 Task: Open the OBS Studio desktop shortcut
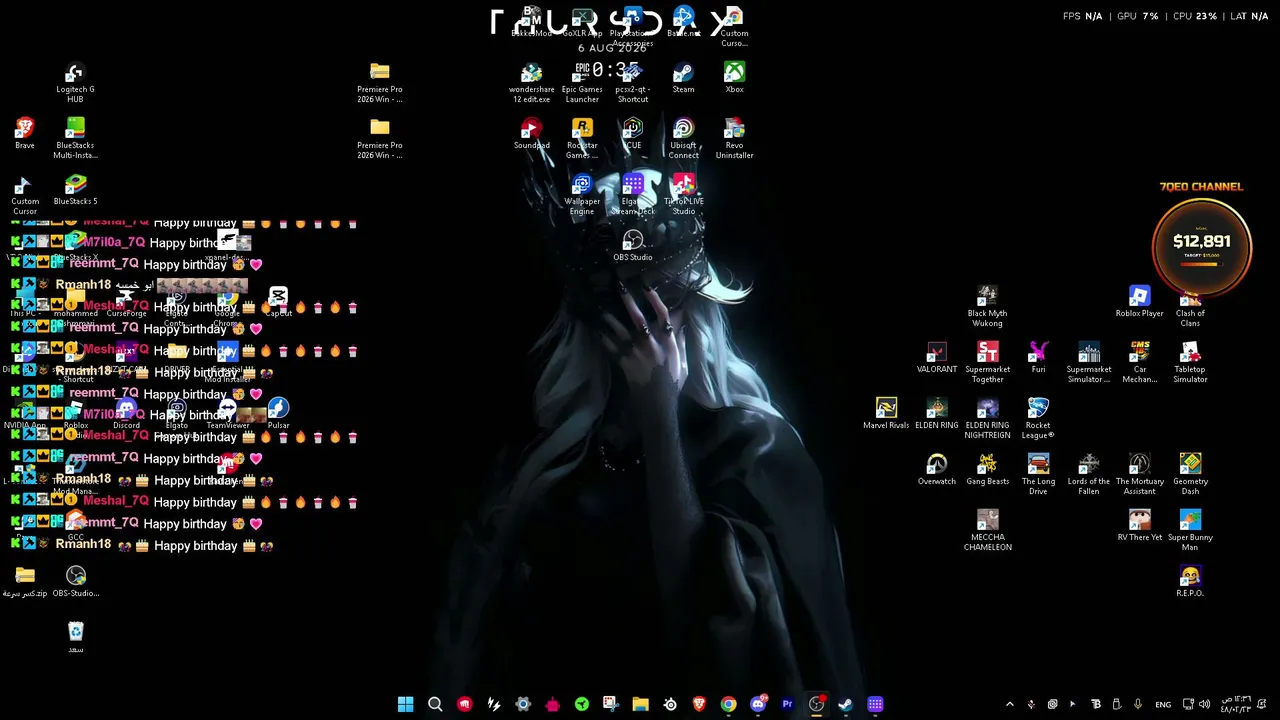(633, 246)
